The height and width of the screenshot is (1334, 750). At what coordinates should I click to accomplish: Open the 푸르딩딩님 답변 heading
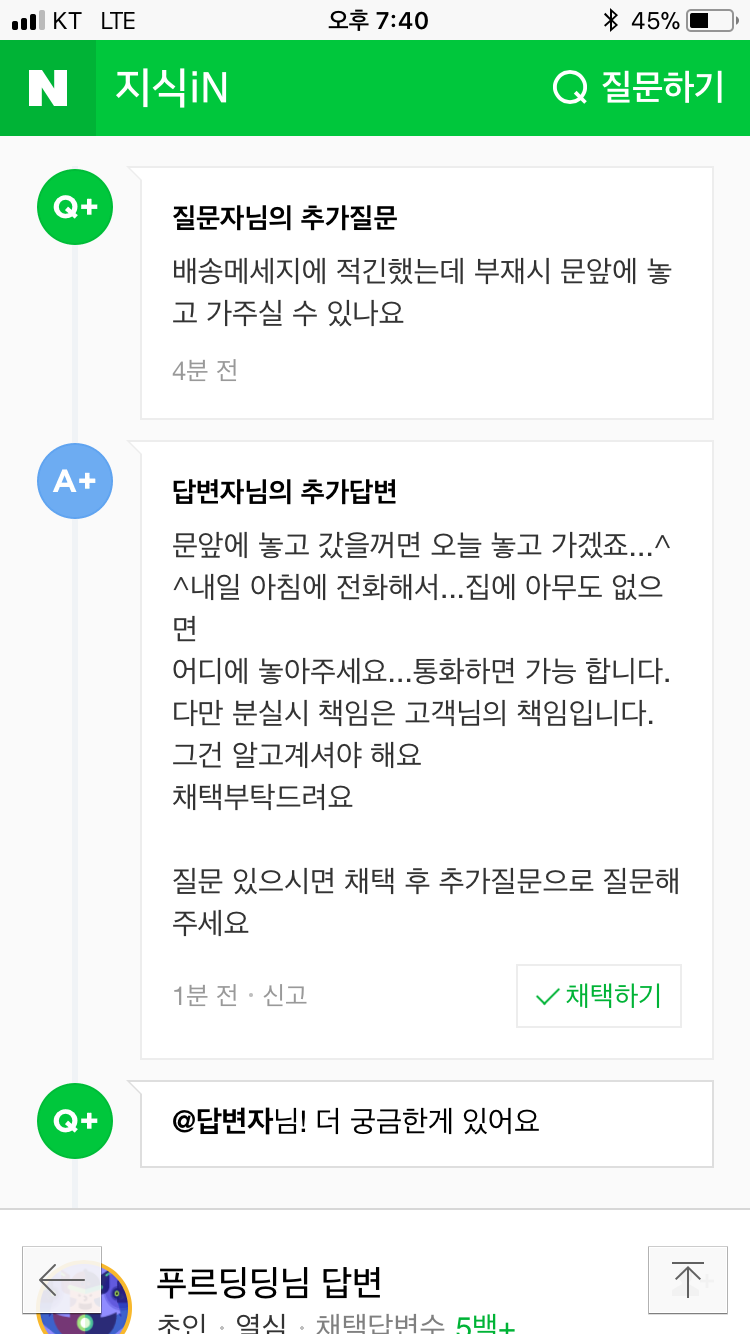click(269, 1280)
